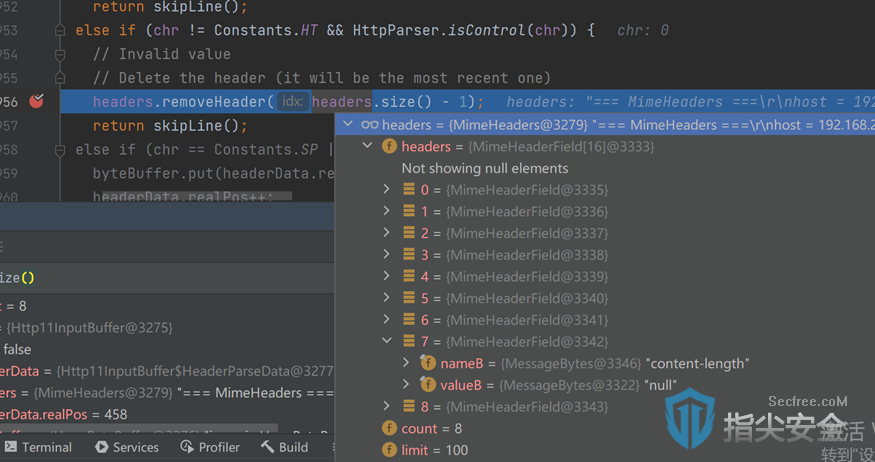Click the Build hammer icon
Screen dimensions: 875x462
click(x=267, y=447)
